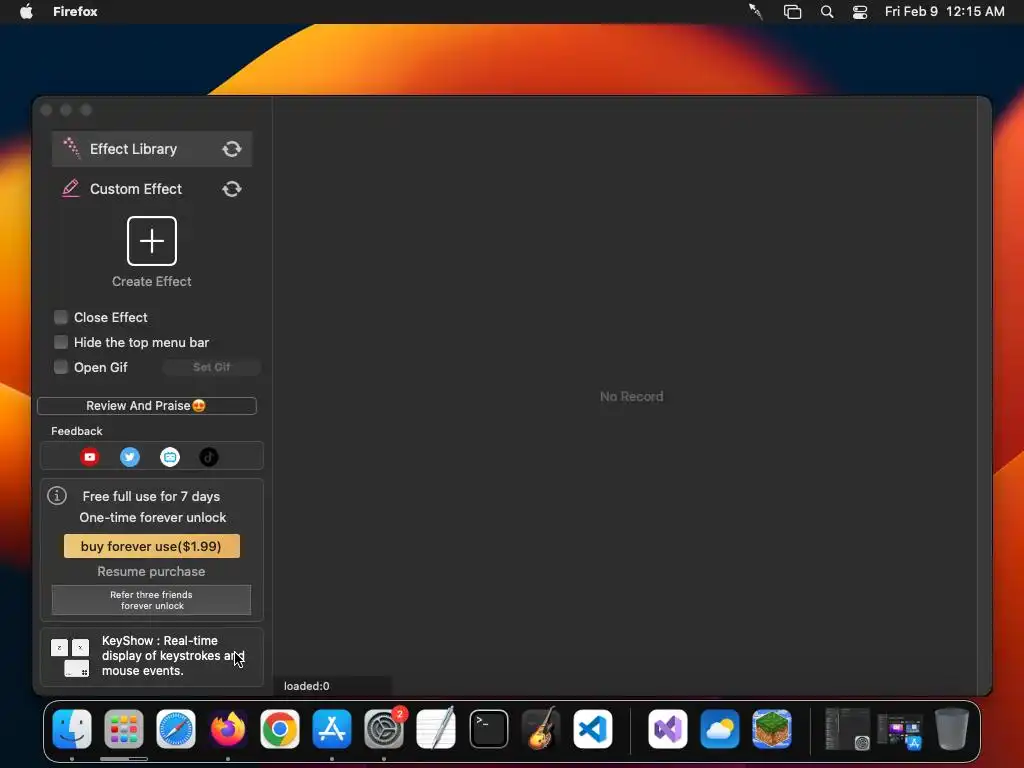This screenshot has height=768, width=1024.
Task: Open the minimized settings window in Dock
Action: (848, 729)
